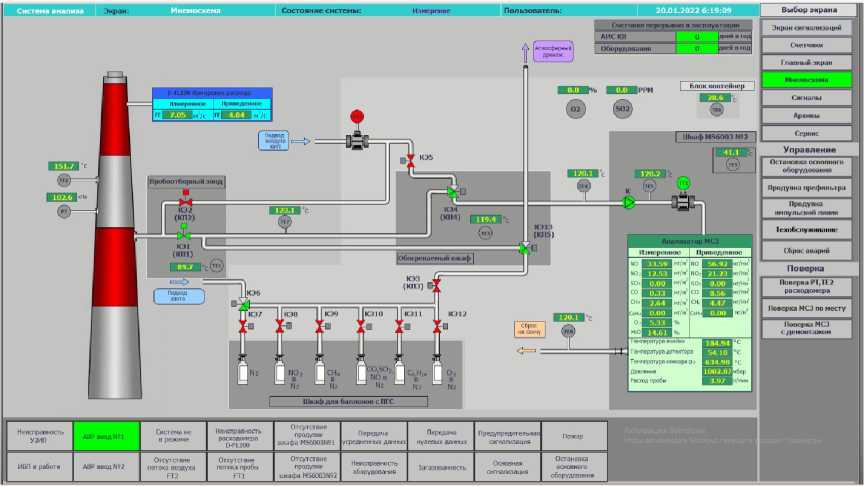This screenshot has width=864, height=486.
Task: Select the КЭ6 three-way valve icon
Action: [243, 305]
